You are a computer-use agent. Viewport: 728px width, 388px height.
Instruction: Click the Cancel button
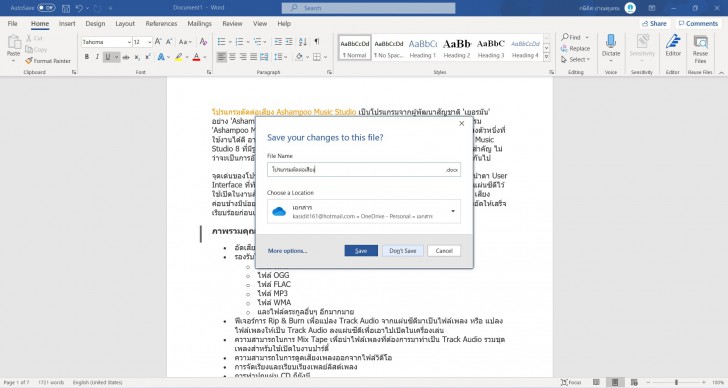pyautogui.click(x=444, y=251)
